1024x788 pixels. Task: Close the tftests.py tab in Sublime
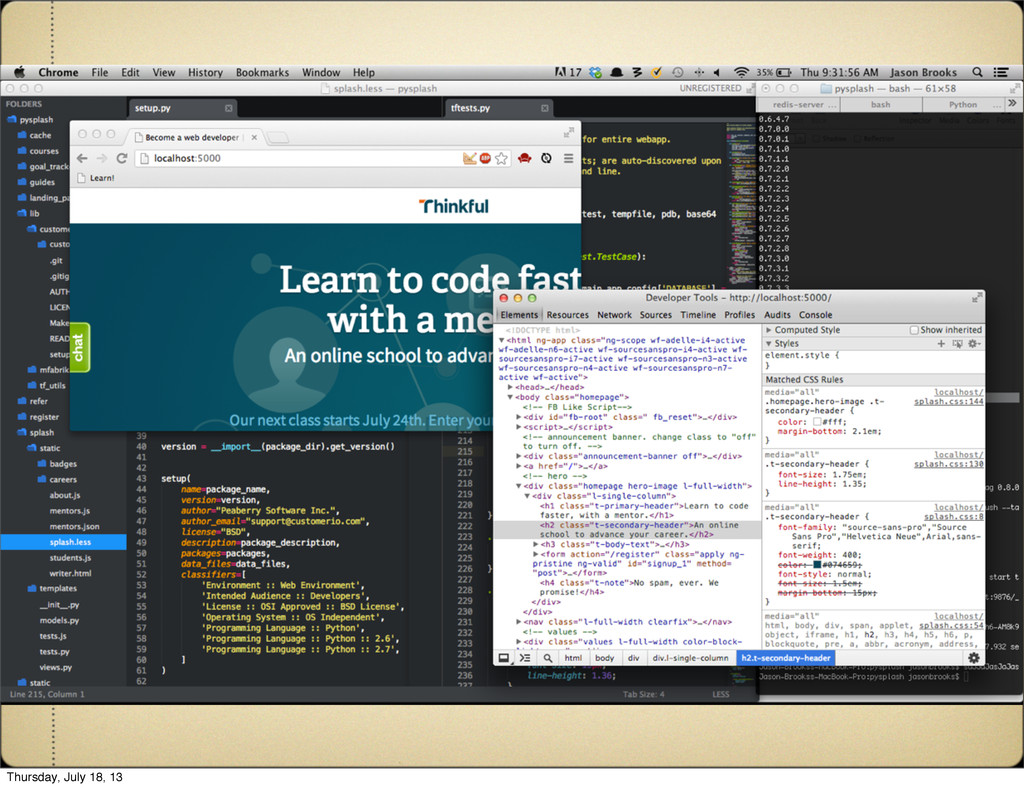(545, 108)
